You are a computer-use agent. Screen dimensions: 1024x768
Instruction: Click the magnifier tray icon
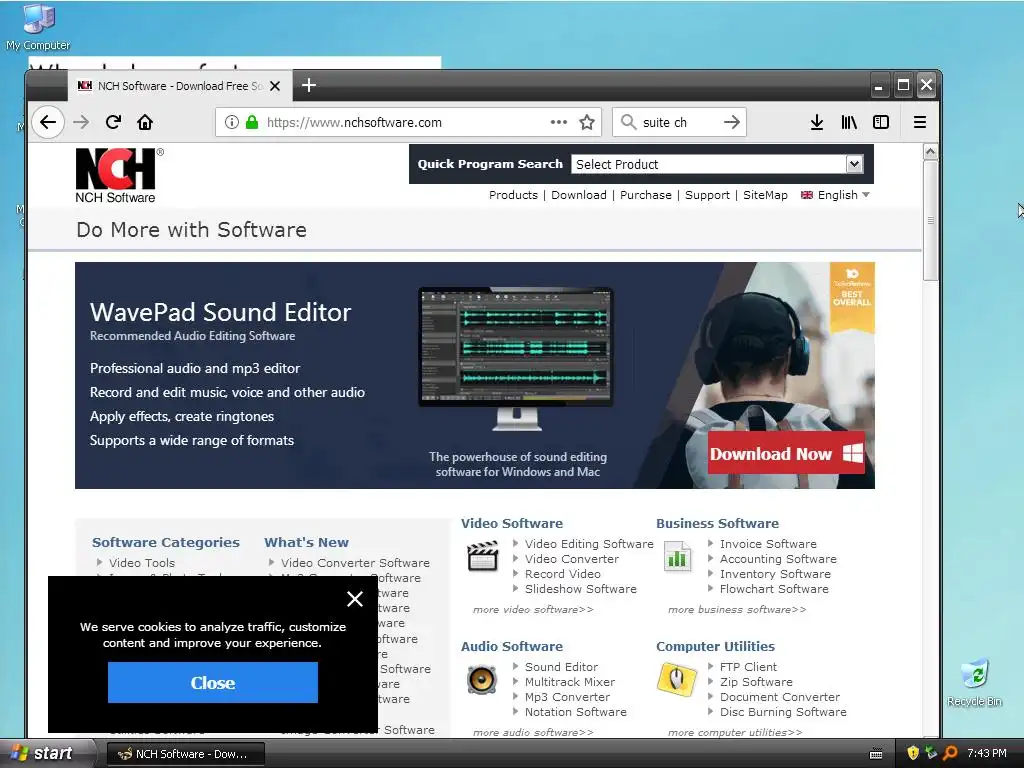pos(950,753)
